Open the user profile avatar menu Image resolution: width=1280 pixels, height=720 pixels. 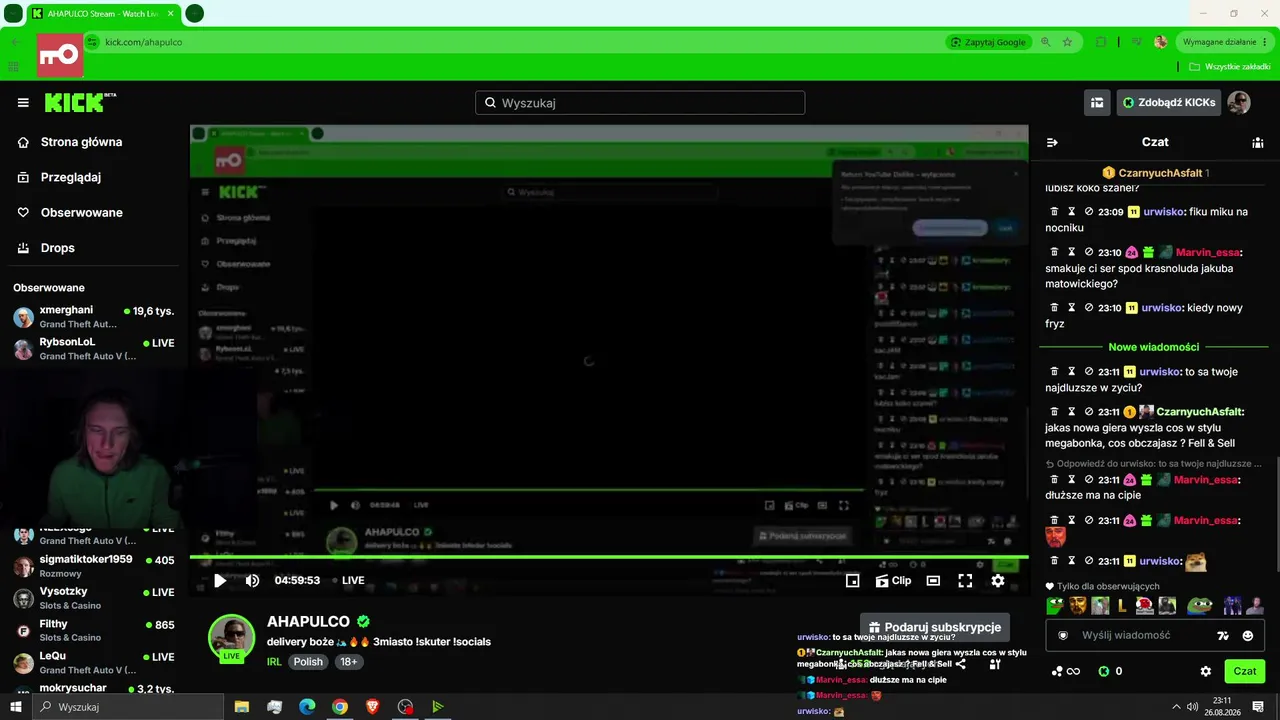tap(1239, 102)
